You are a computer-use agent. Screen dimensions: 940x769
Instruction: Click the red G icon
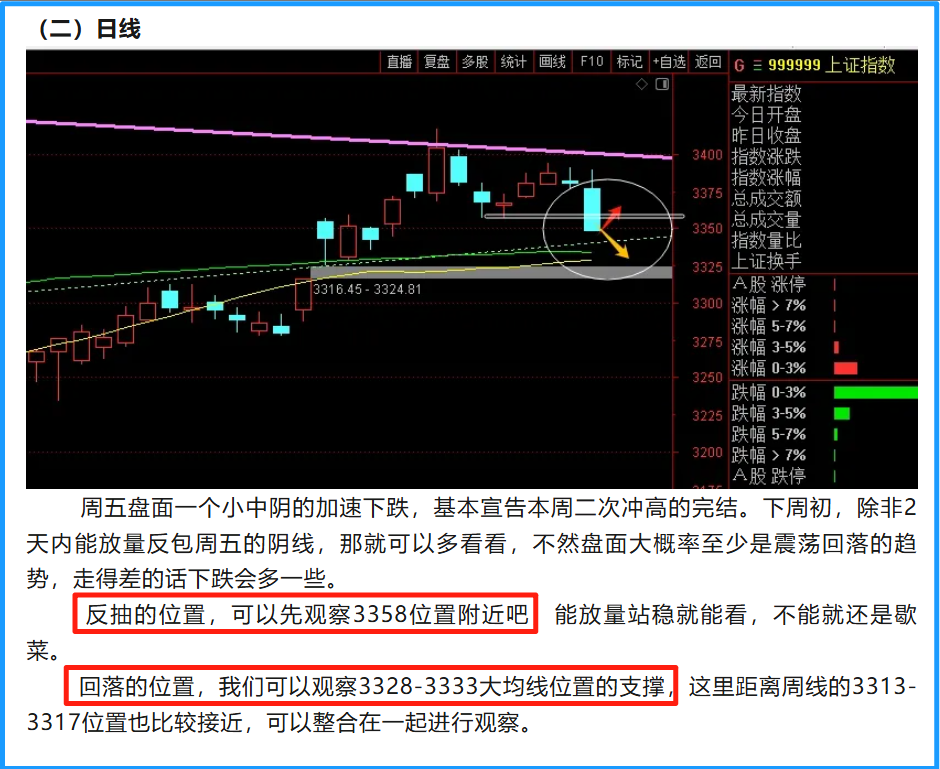(x=739, y=65)
